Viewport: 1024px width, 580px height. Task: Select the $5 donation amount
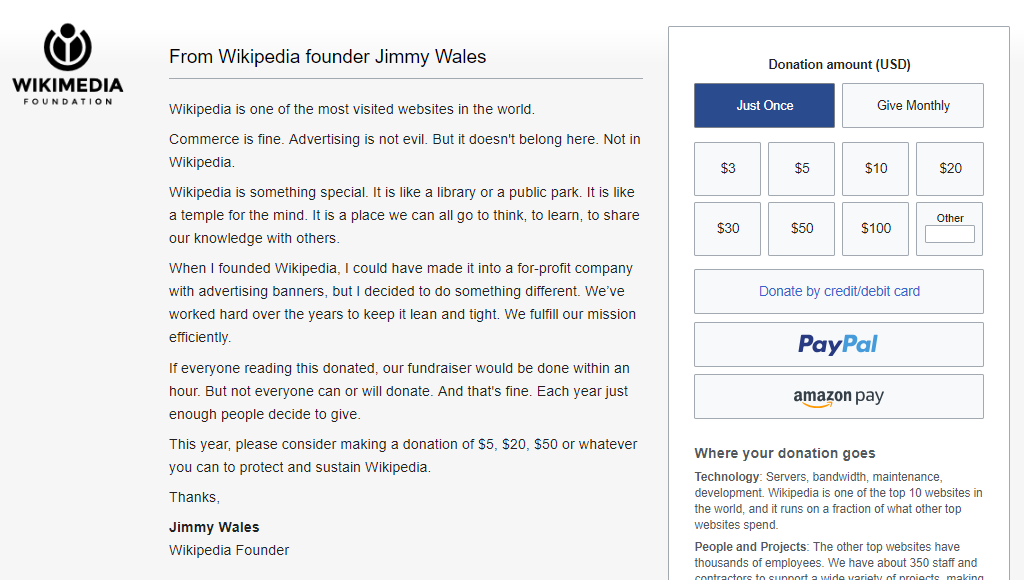(x=801, y=168)
